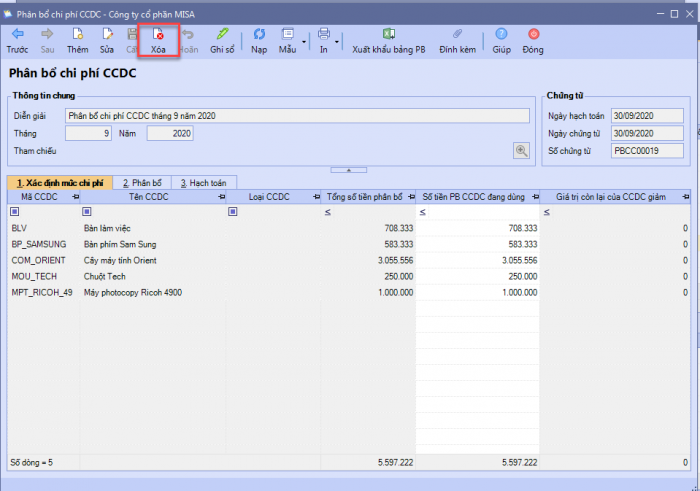Click the Đính kèm paperclip icon
The width and height of the screenshot is (700, 491).
(x=455, y=35)
